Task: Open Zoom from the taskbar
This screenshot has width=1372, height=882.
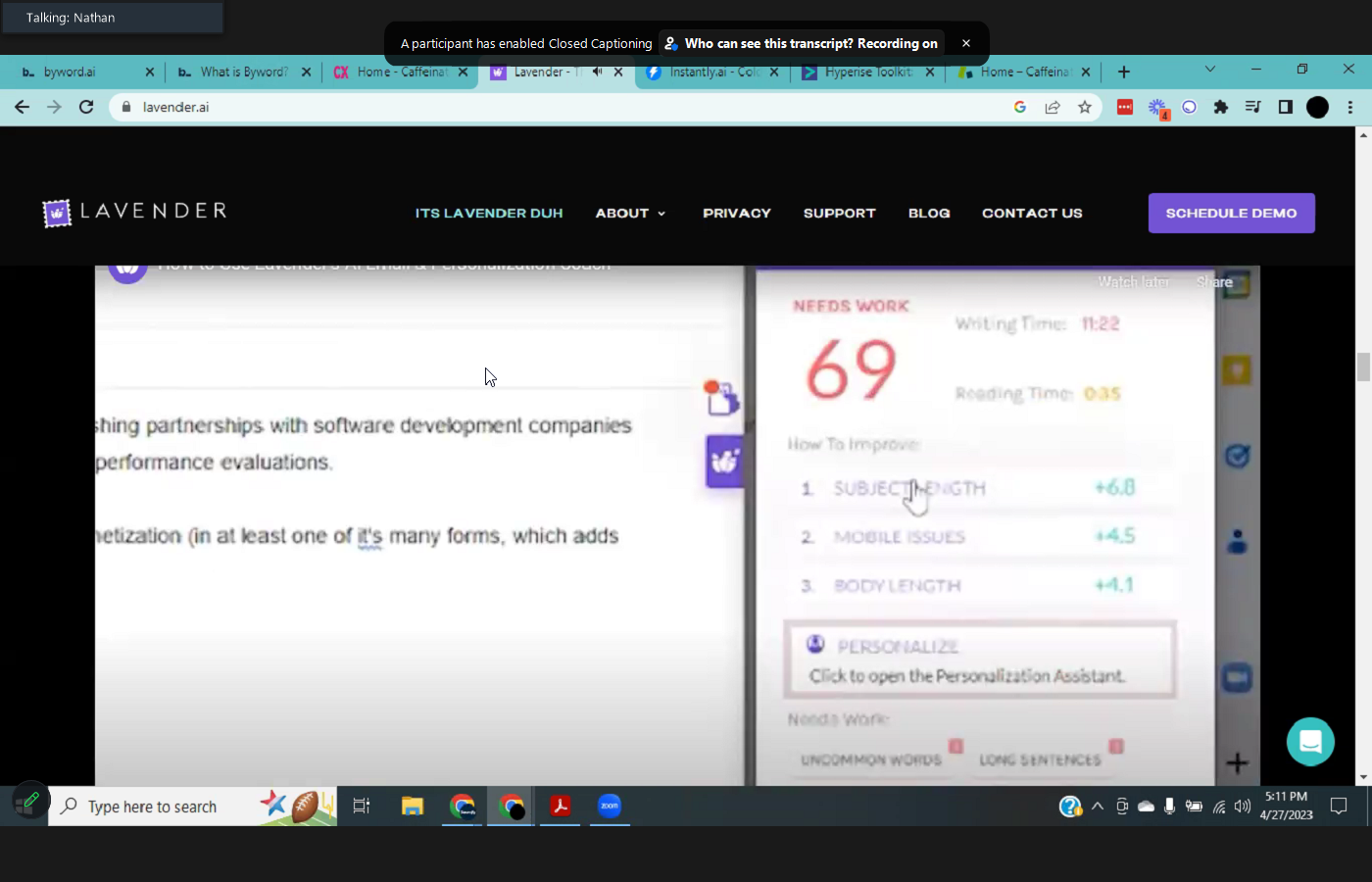Action: (610, 806)
